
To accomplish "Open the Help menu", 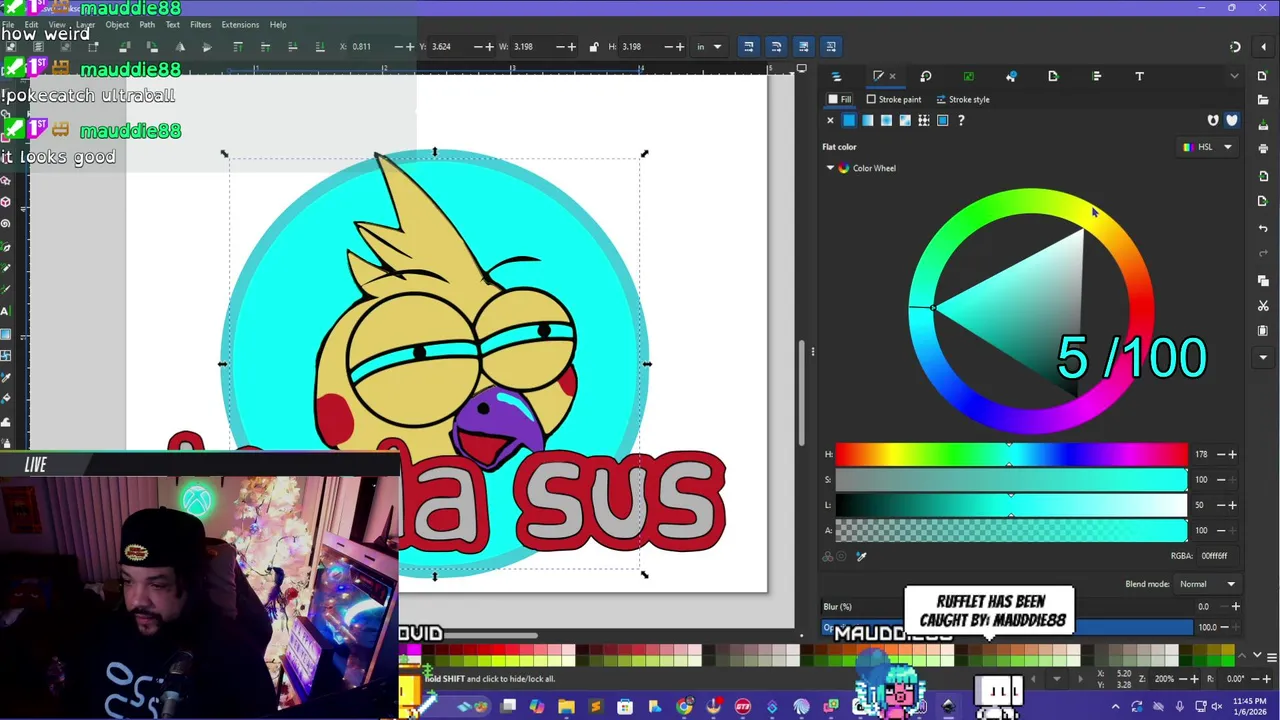I will pos(278,25).
